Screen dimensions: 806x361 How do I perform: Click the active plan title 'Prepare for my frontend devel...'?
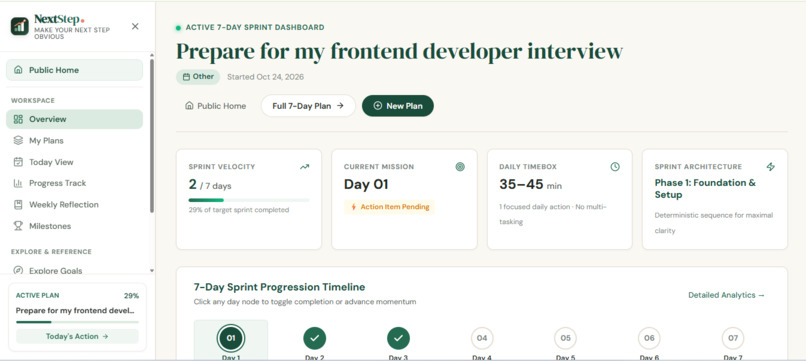click(x=75, y=311)
